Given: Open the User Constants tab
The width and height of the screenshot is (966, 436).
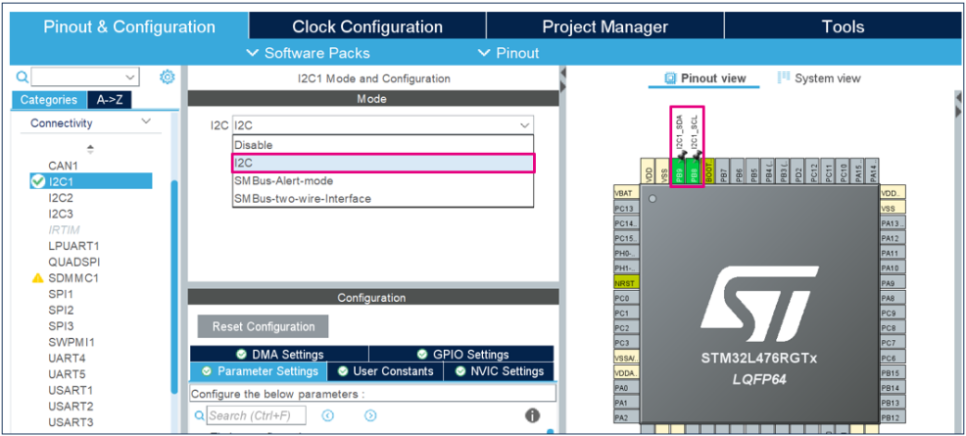Looking at the screenshot, I should coord(385,371).
